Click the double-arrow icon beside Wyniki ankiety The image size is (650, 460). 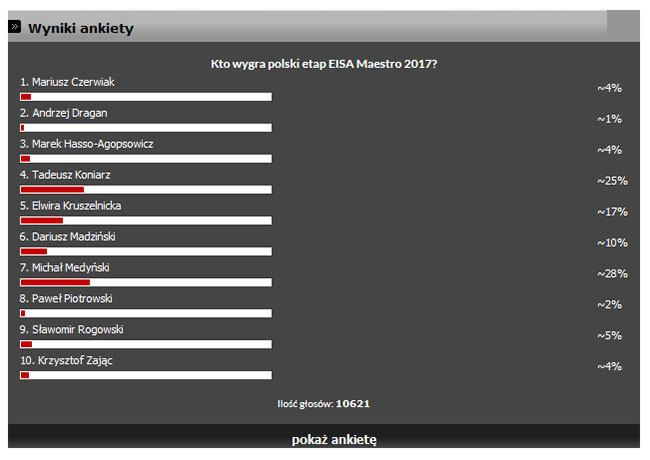point(14,27)
